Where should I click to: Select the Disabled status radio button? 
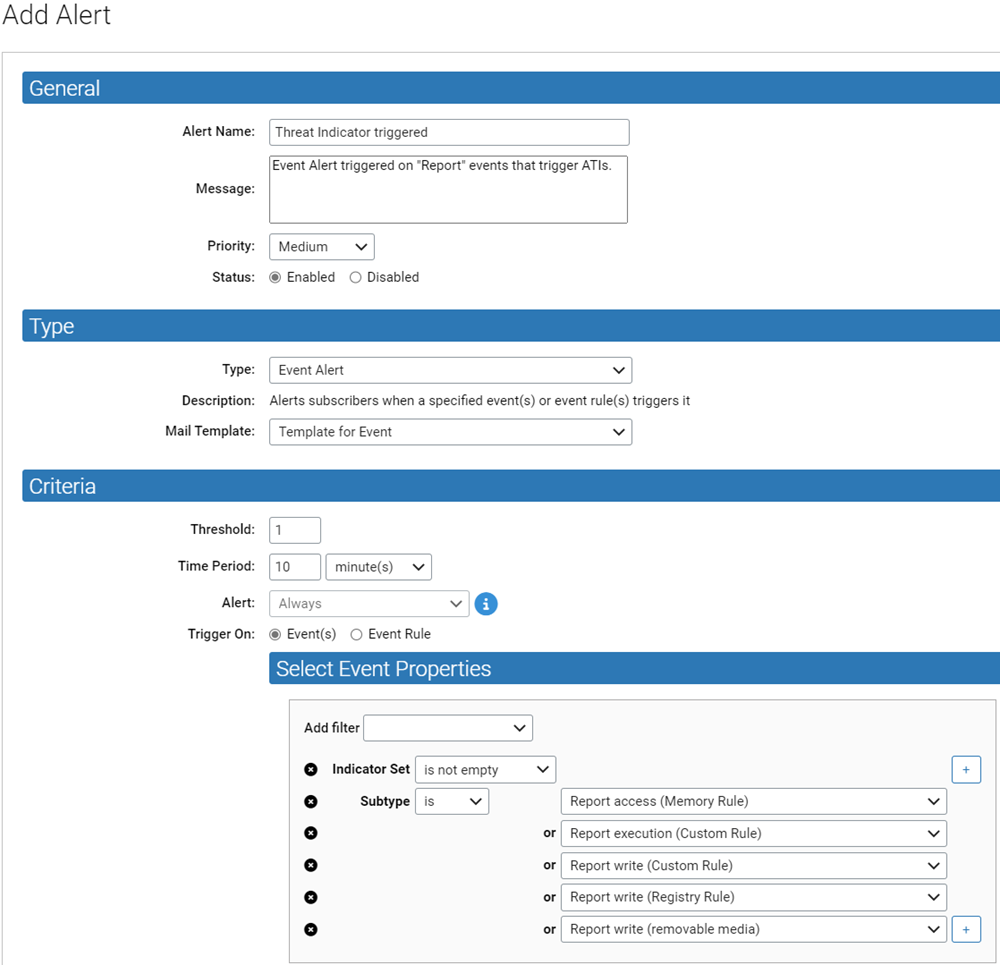click(x=355, y=277)
